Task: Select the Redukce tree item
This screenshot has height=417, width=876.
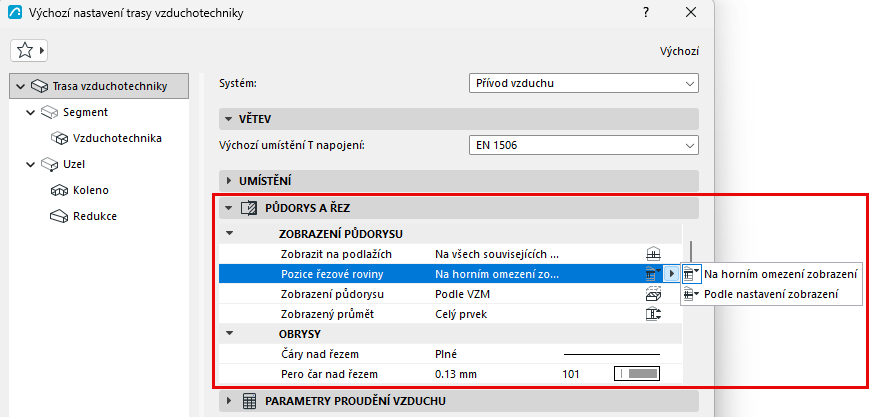Action: 94,216
